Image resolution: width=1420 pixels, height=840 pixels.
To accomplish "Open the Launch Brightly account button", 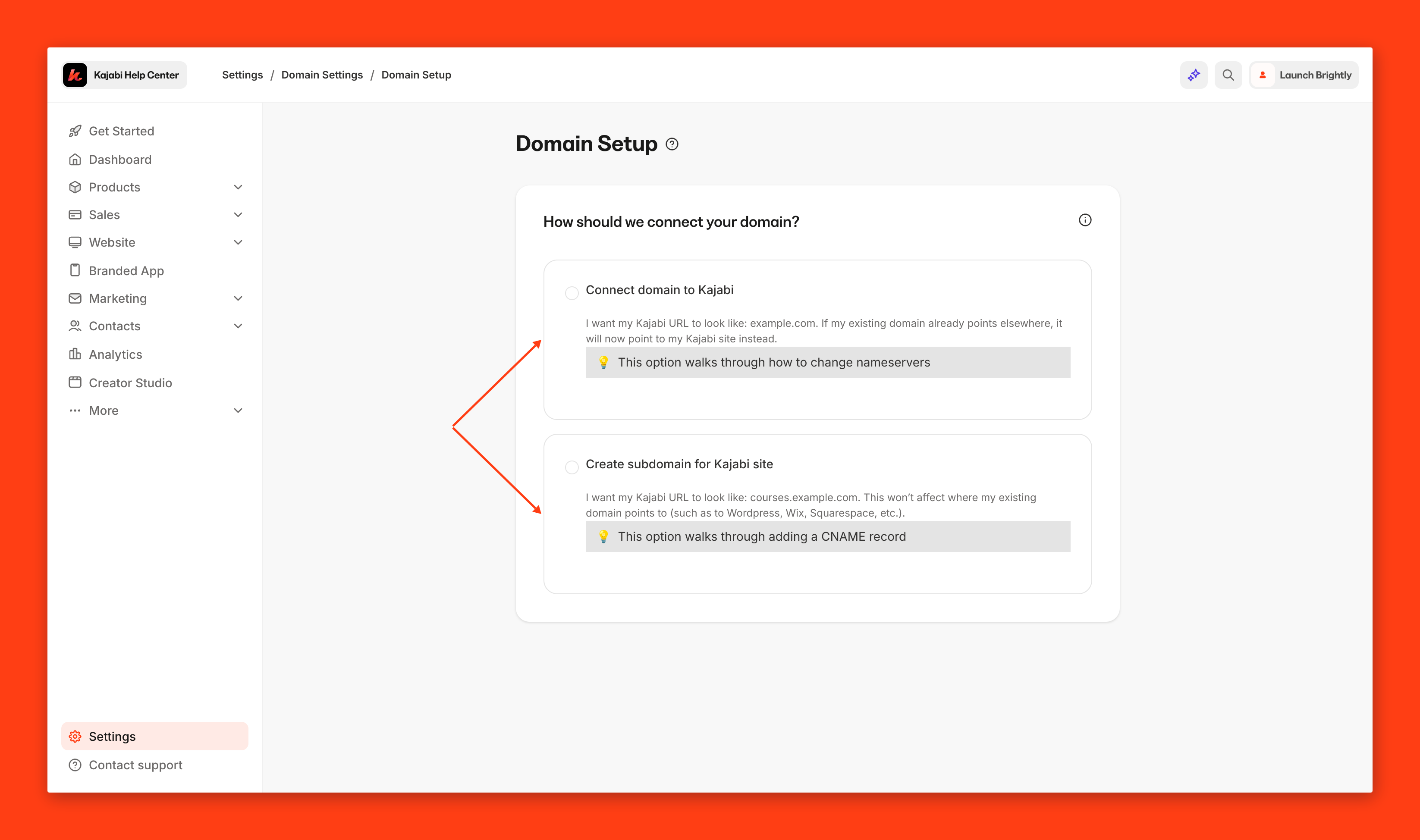I will coord(1304,75).
